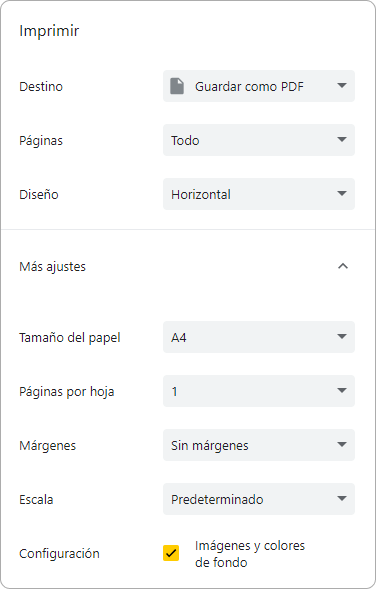
Task: Click the Imprimir dialog title
Action: pos(49,31)
